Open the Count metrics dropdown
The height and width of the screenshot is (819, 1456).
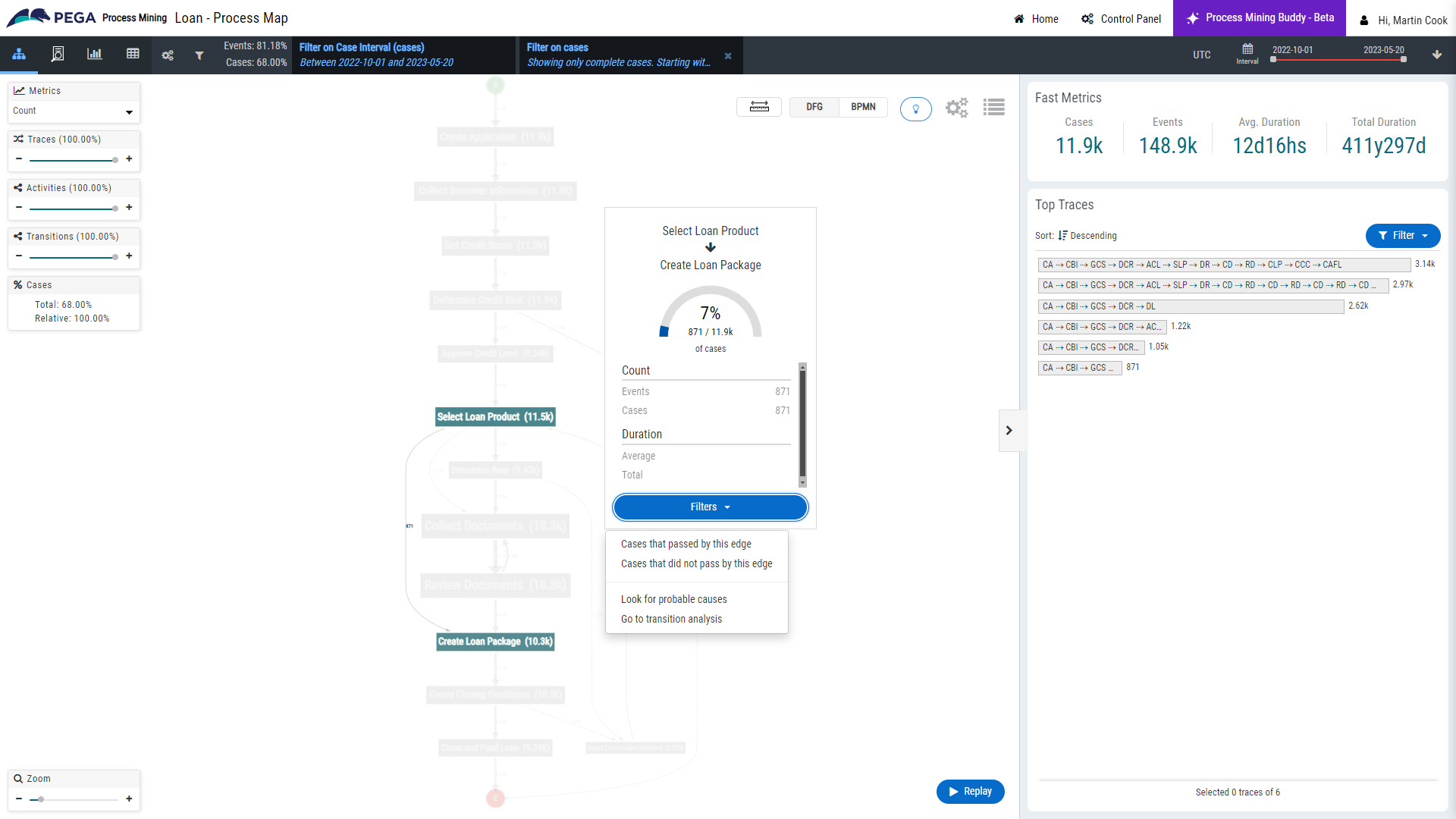point(74,111)
